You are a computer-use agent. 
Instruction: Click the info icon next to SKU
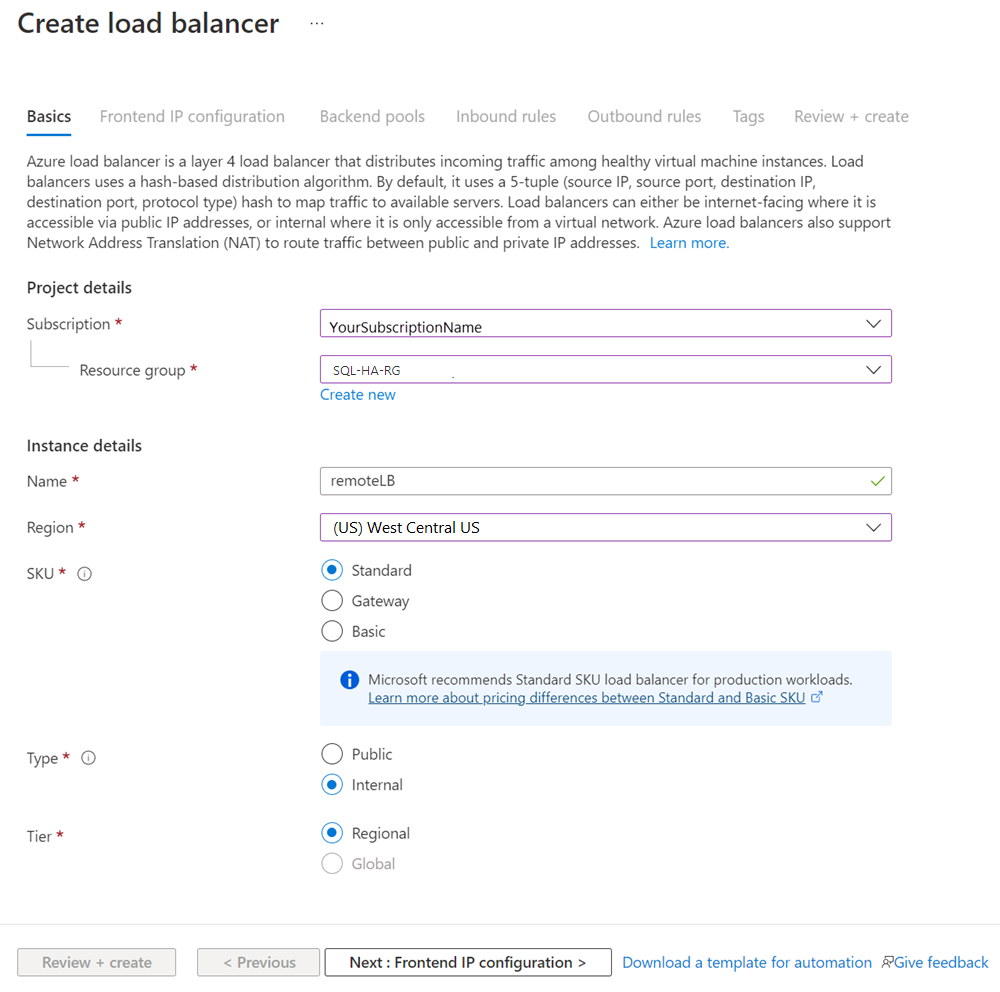85,573
